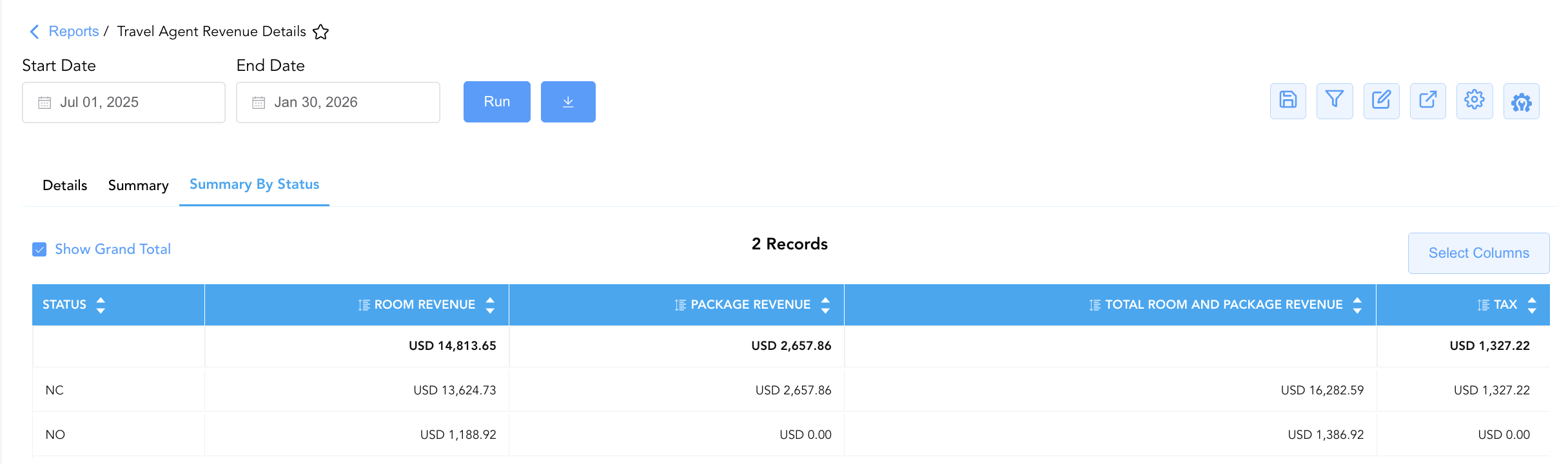Viewport: 1568px width, 464px height.
Task: Click the 2 Records label
Action: 790,244
